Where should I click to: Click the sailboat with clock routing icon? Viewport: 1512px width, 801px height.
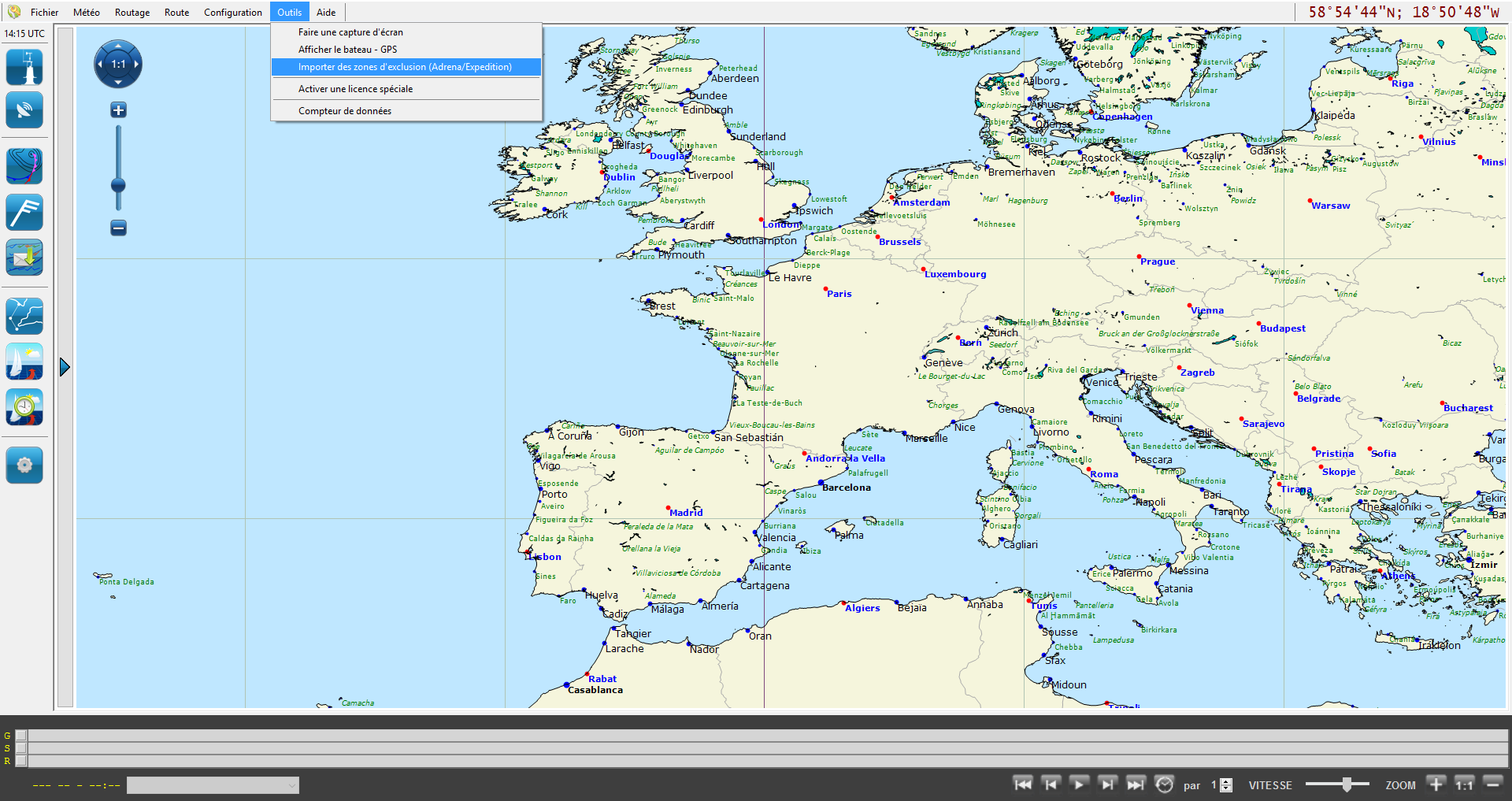tap(24, 407)
